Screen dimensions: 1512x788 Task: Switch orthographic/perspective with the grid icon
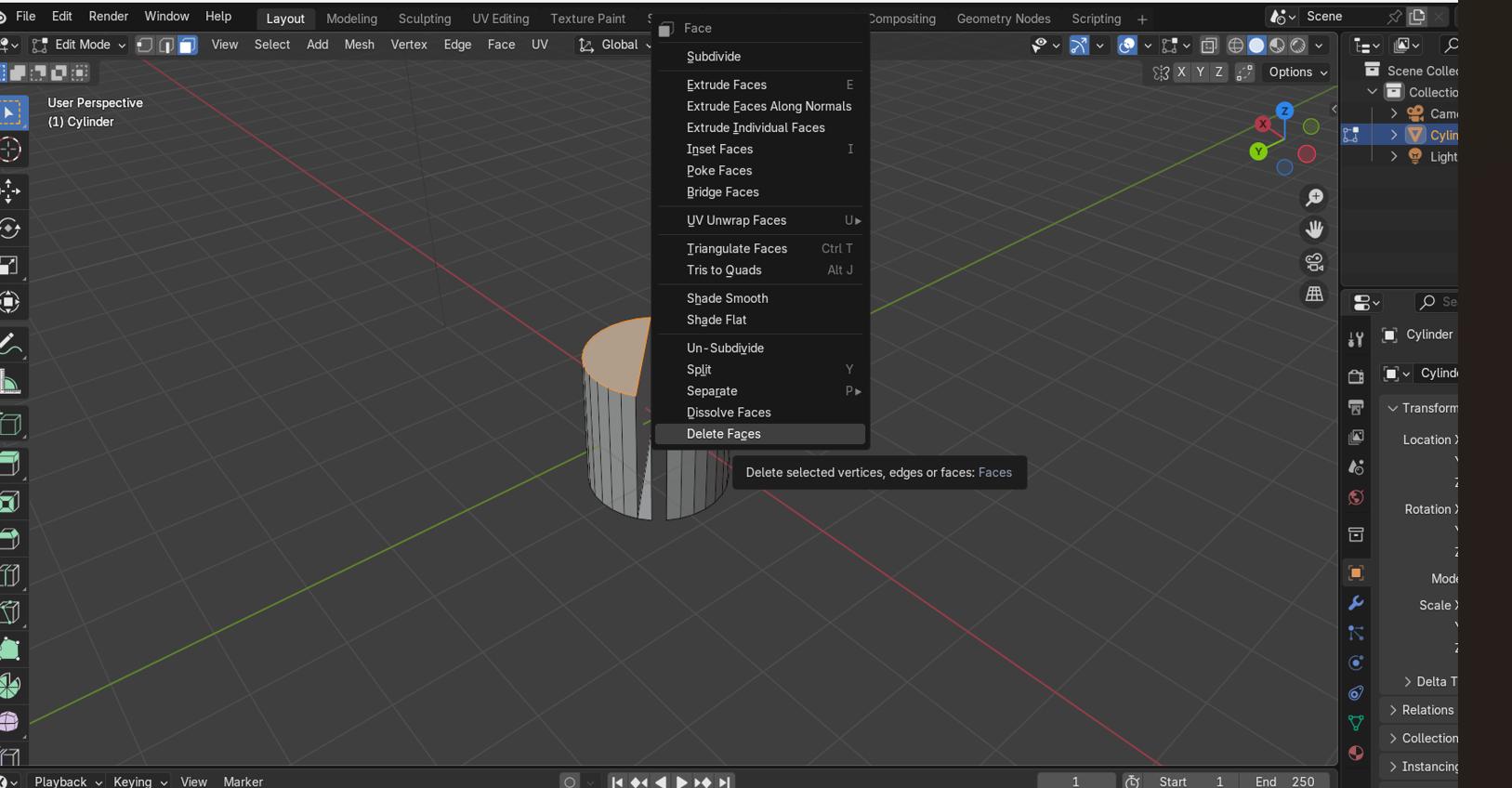[1314, 294]
